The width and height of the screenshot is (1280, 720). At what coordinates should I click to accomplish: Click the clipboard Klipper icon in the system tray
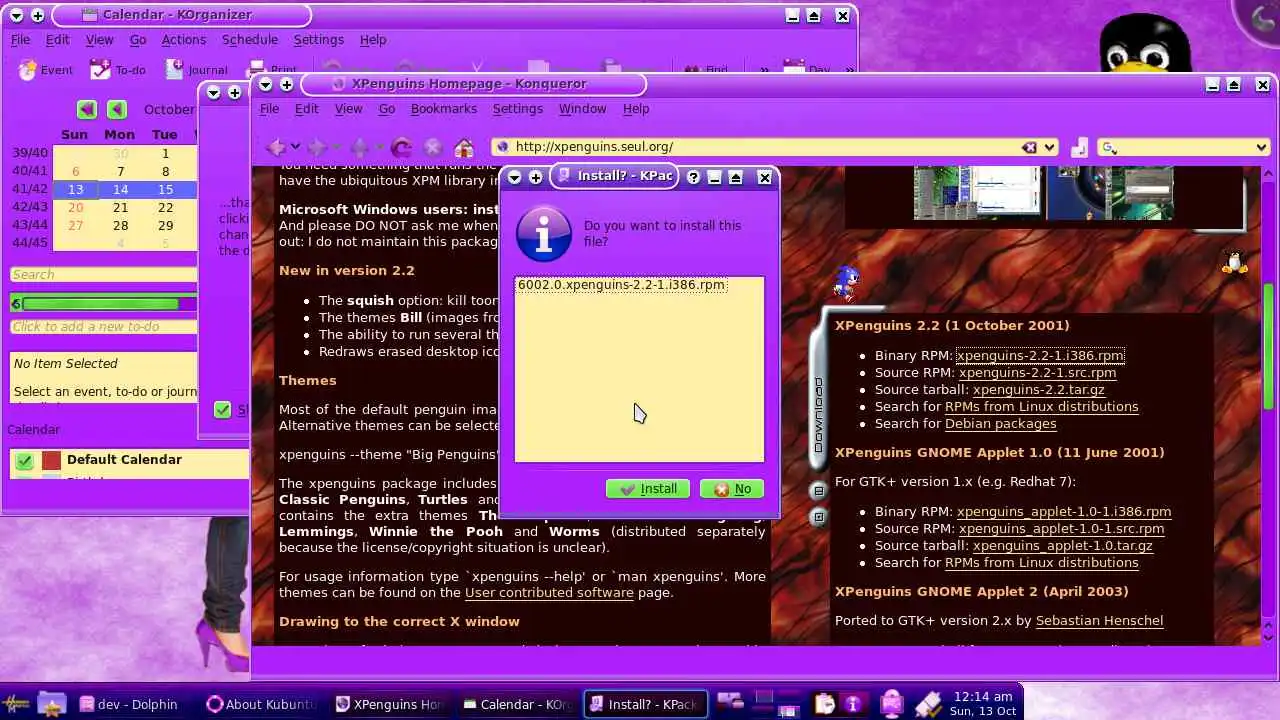(824, 704)
